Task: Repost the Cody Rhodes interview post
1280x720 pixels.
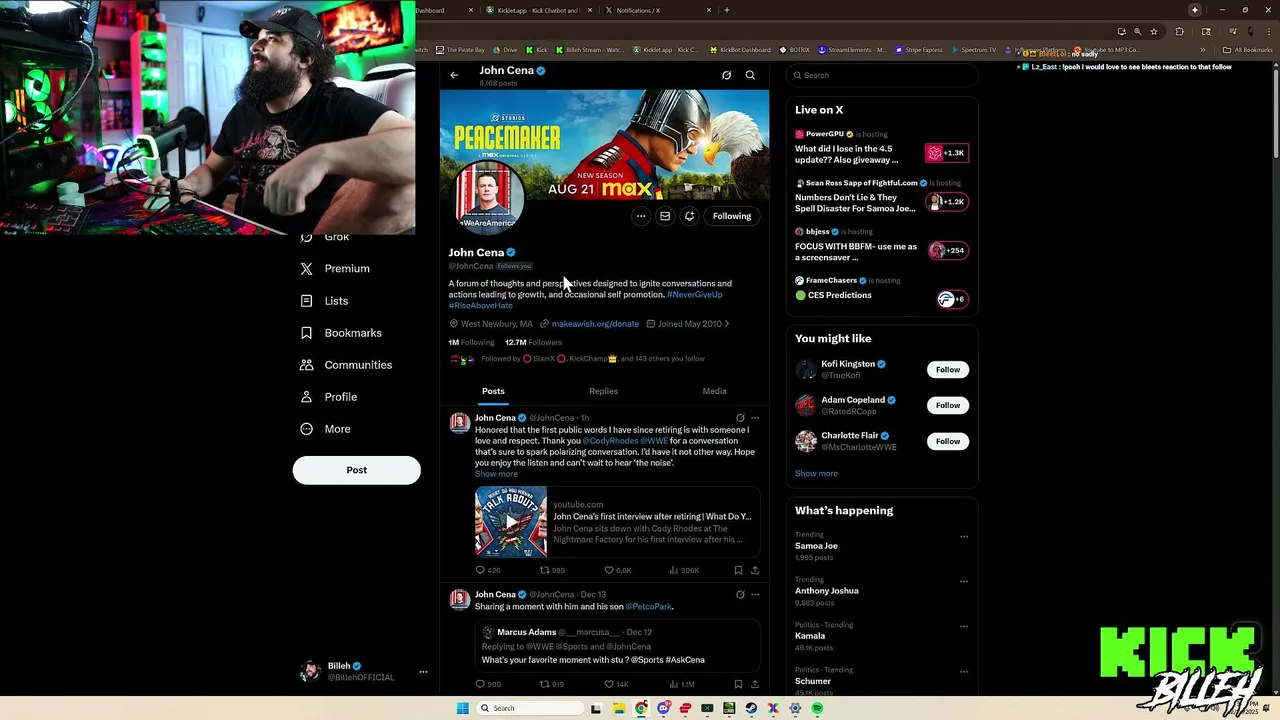Action: click(x=552, y=570)
